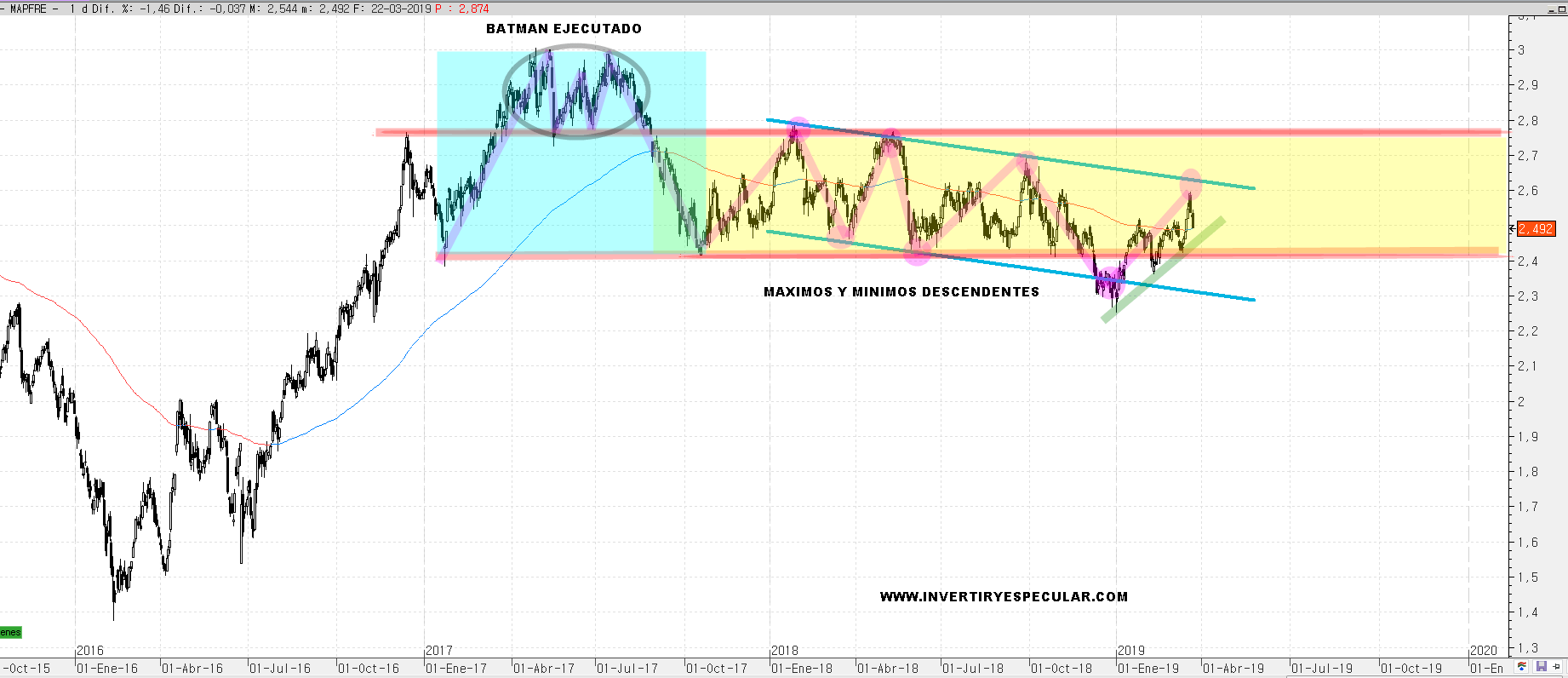Image resolution: width=1568 pixels, height=678 pixels.
Task: Click the pin icon beside the save icon
Action: tap(1557, 667)
